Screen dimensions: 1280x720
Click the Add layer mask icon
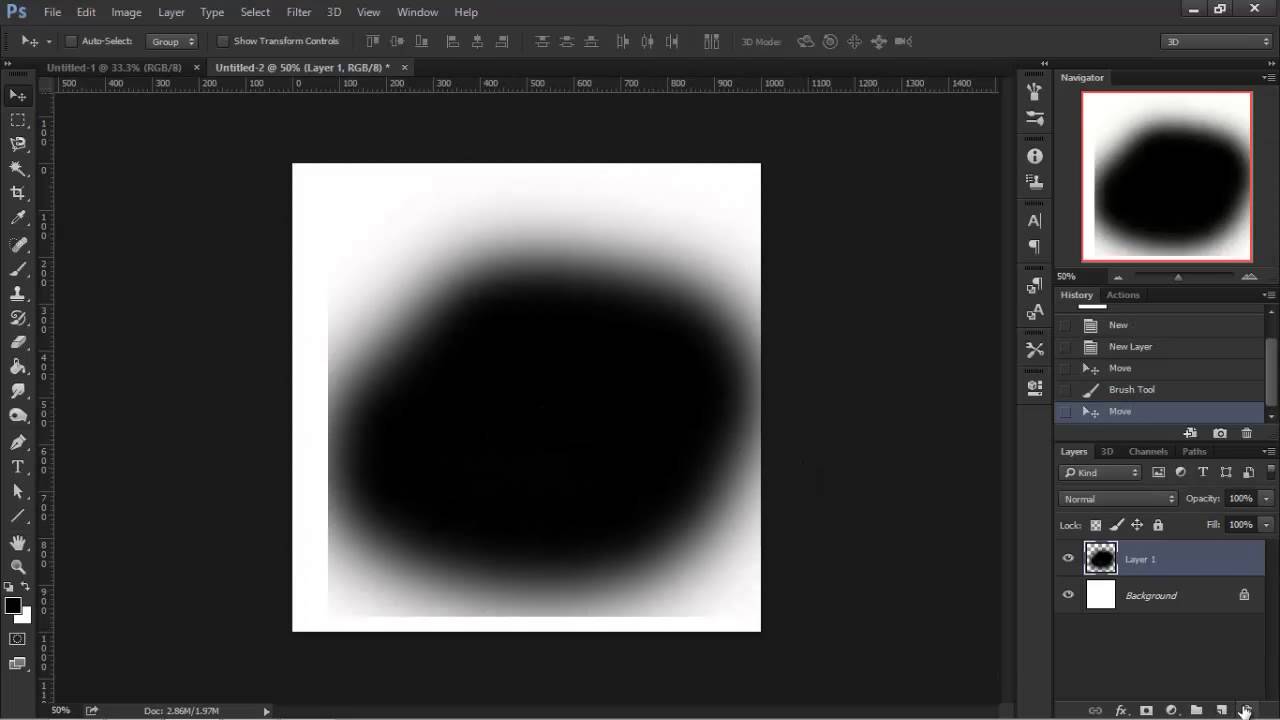(1146, 710)
